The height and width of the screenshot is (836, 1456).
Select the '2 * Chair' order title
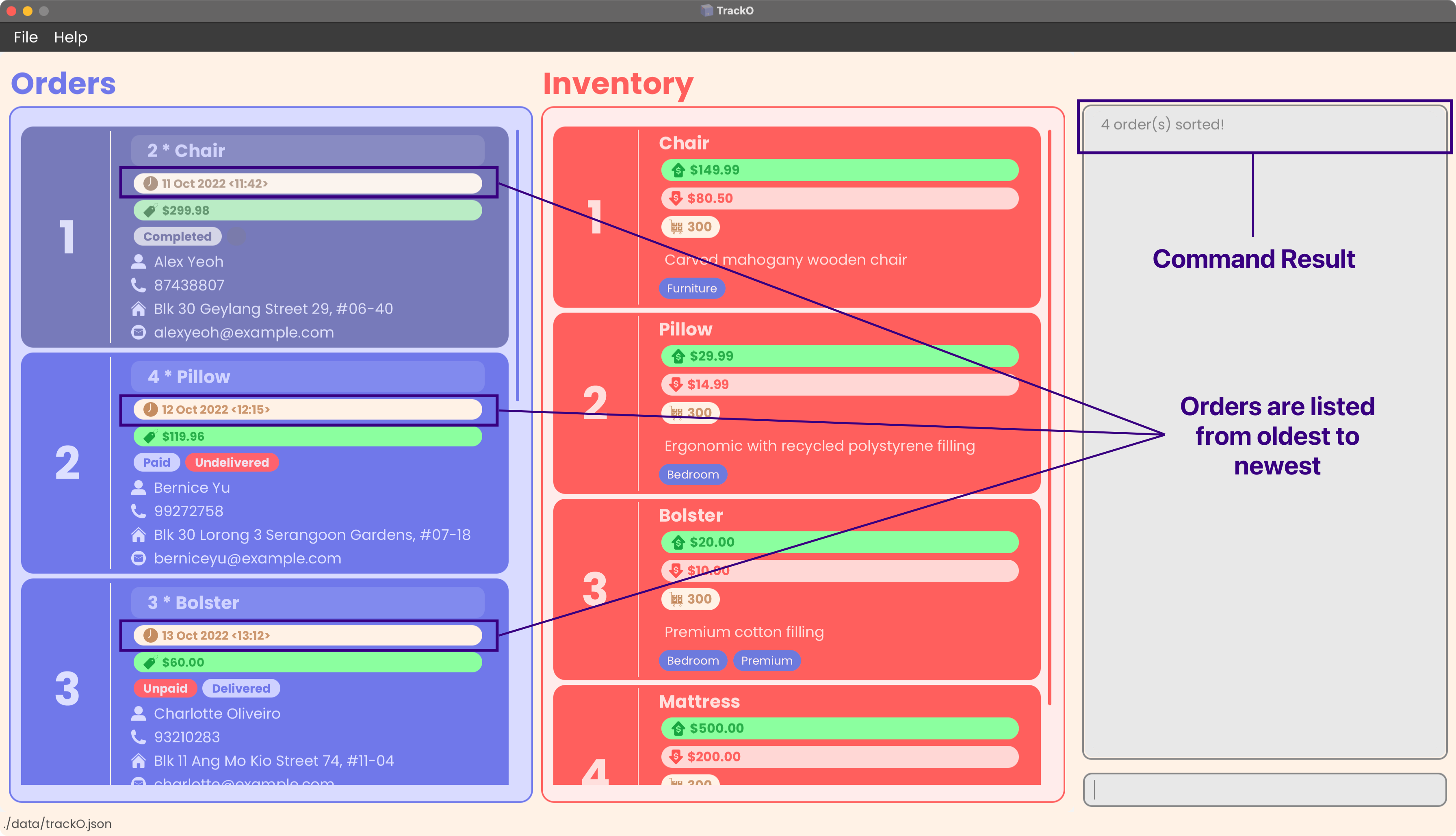click(186, 150)
